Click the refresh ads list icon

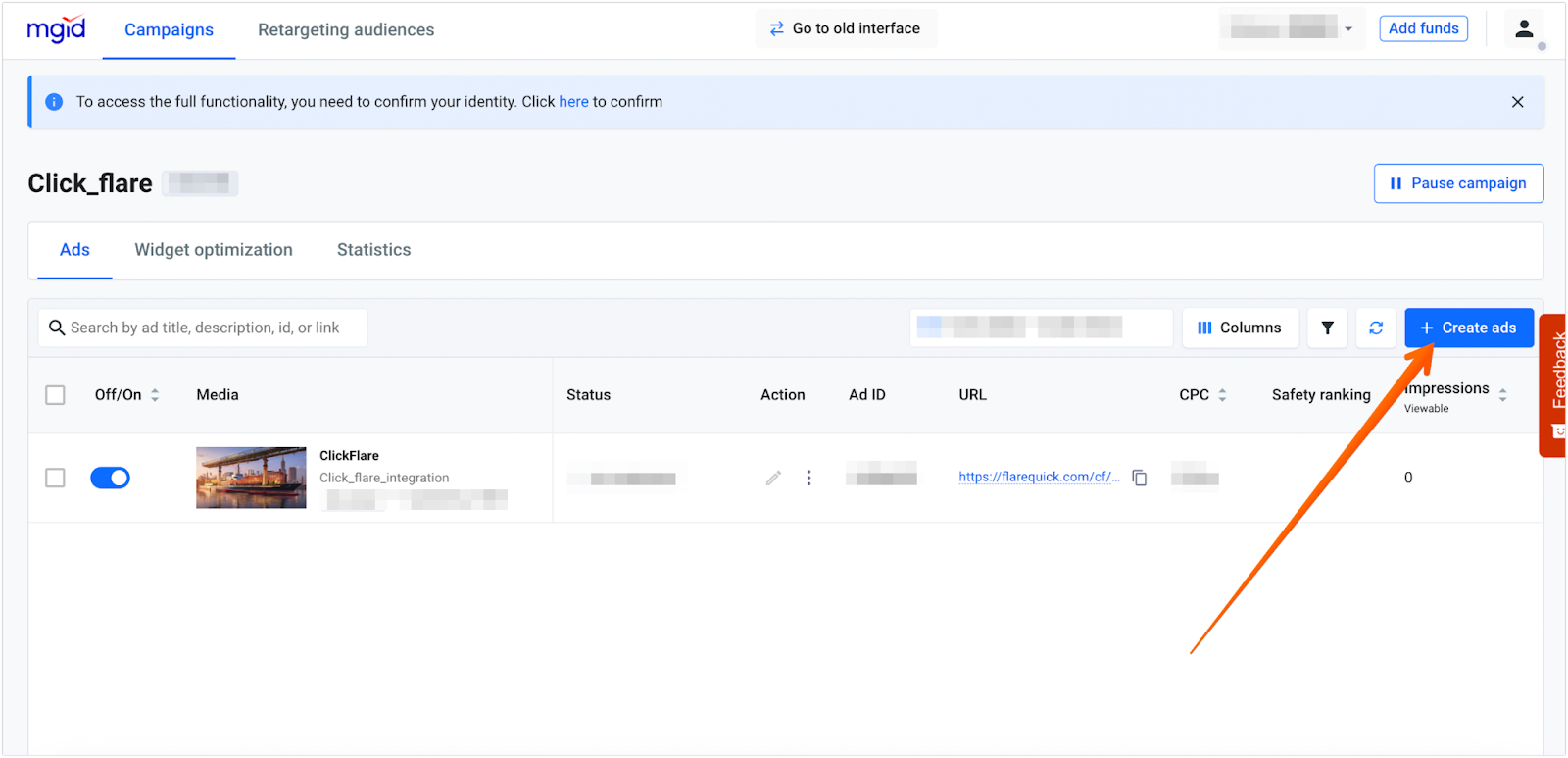1376,328
